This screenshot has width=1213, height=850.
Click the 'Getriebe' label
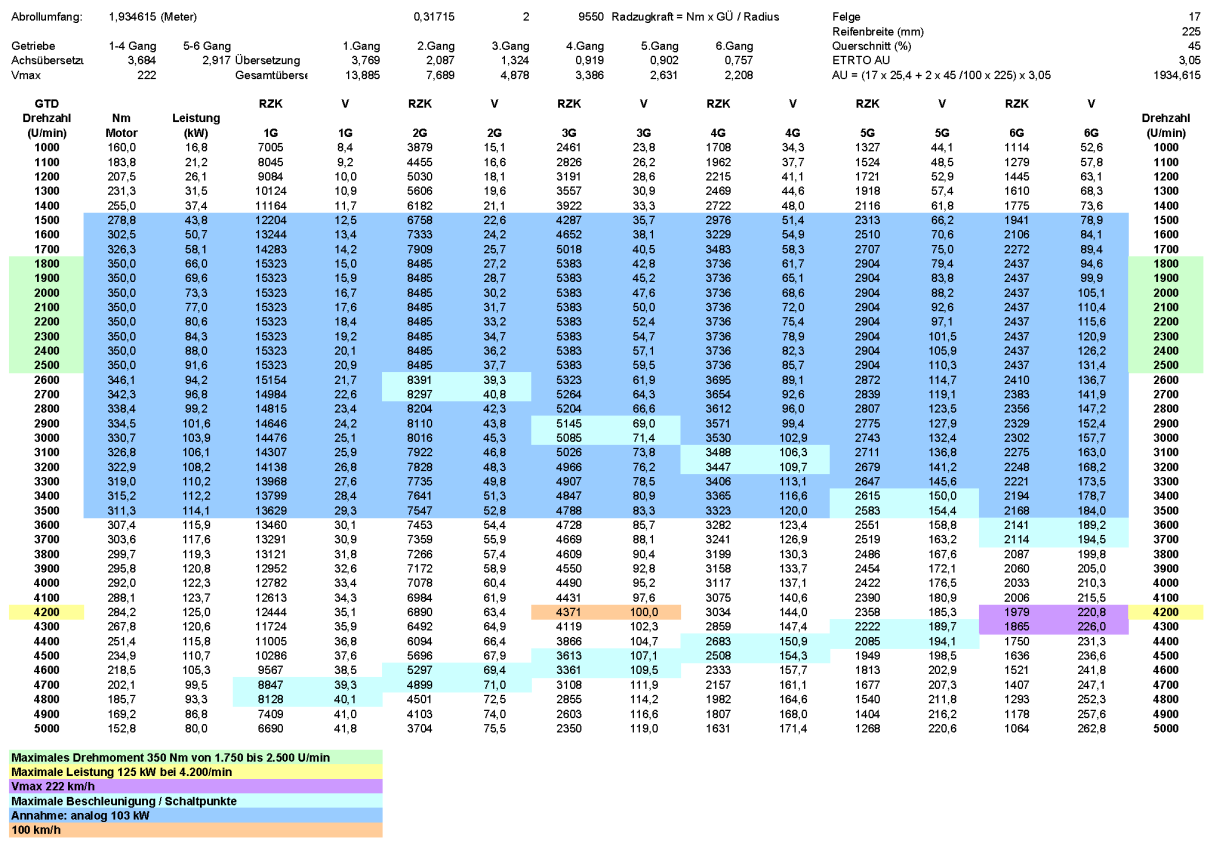32,46
